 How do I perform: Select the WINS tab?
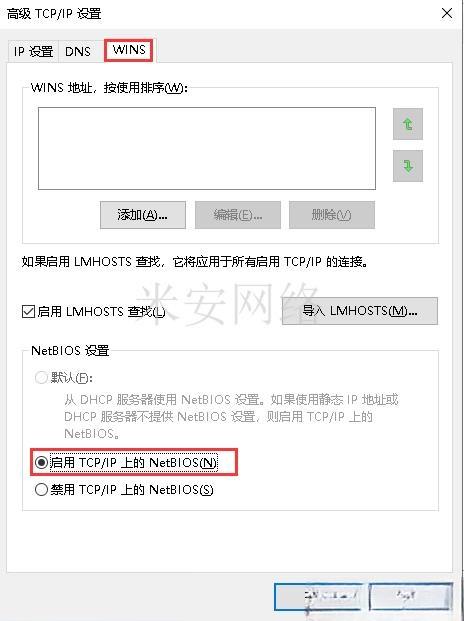point(129,50)
